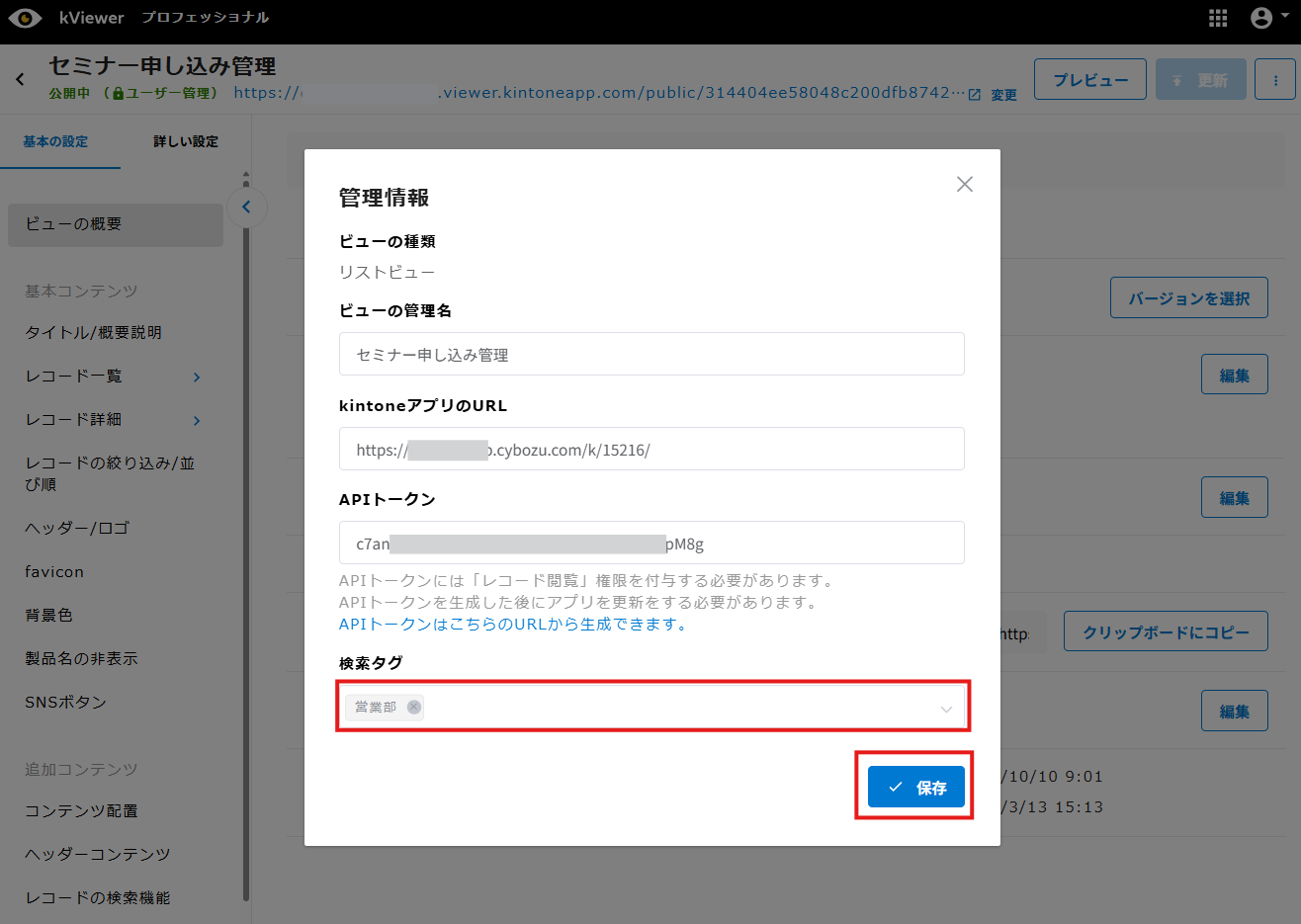This screenshot has height=924, width=1301.
Task: Click the ビューの管理名 input field
Action: pyautogui.click(x=650, y=355)
